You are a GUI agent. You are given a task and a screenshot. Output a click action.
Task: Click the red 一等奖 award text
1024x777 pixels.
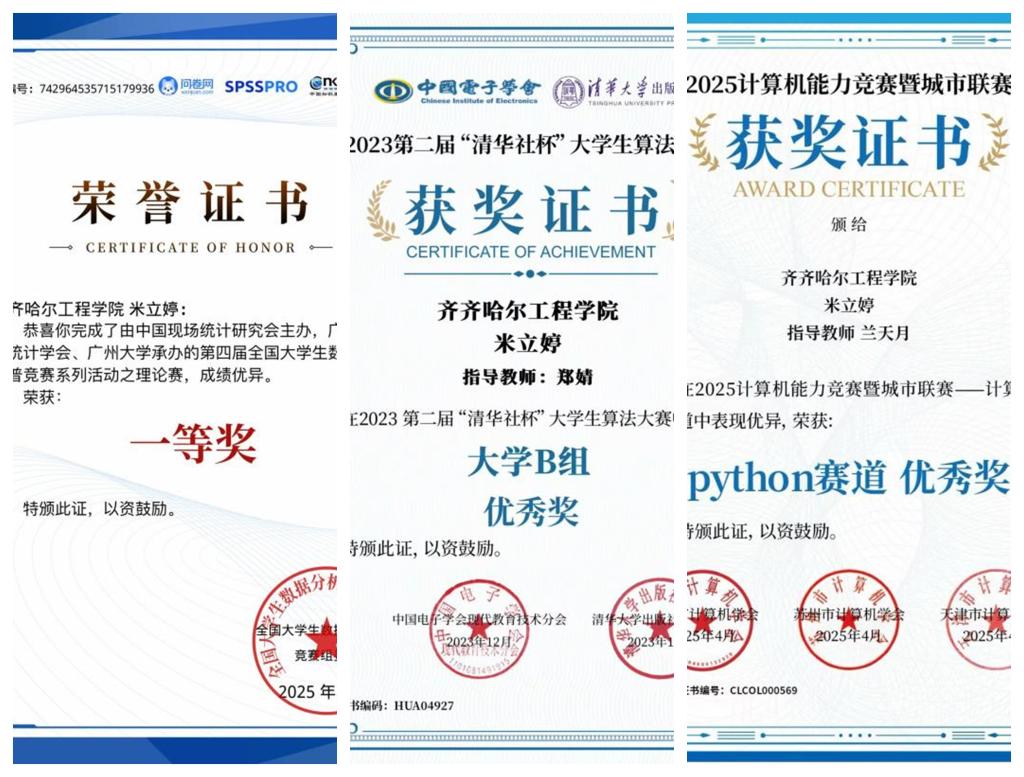[193, 443]
